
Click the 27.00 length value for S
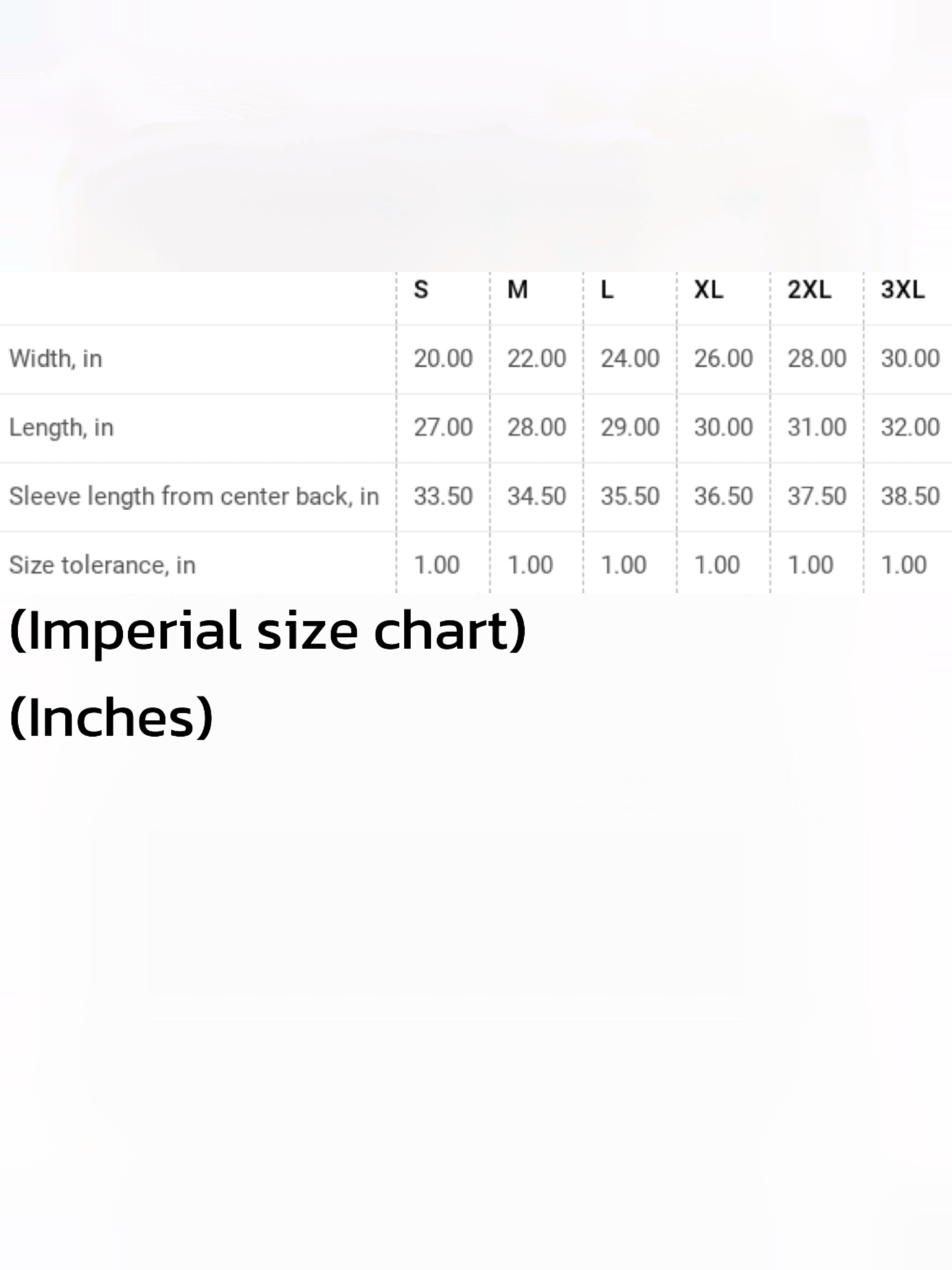click(x=442, y=428)
